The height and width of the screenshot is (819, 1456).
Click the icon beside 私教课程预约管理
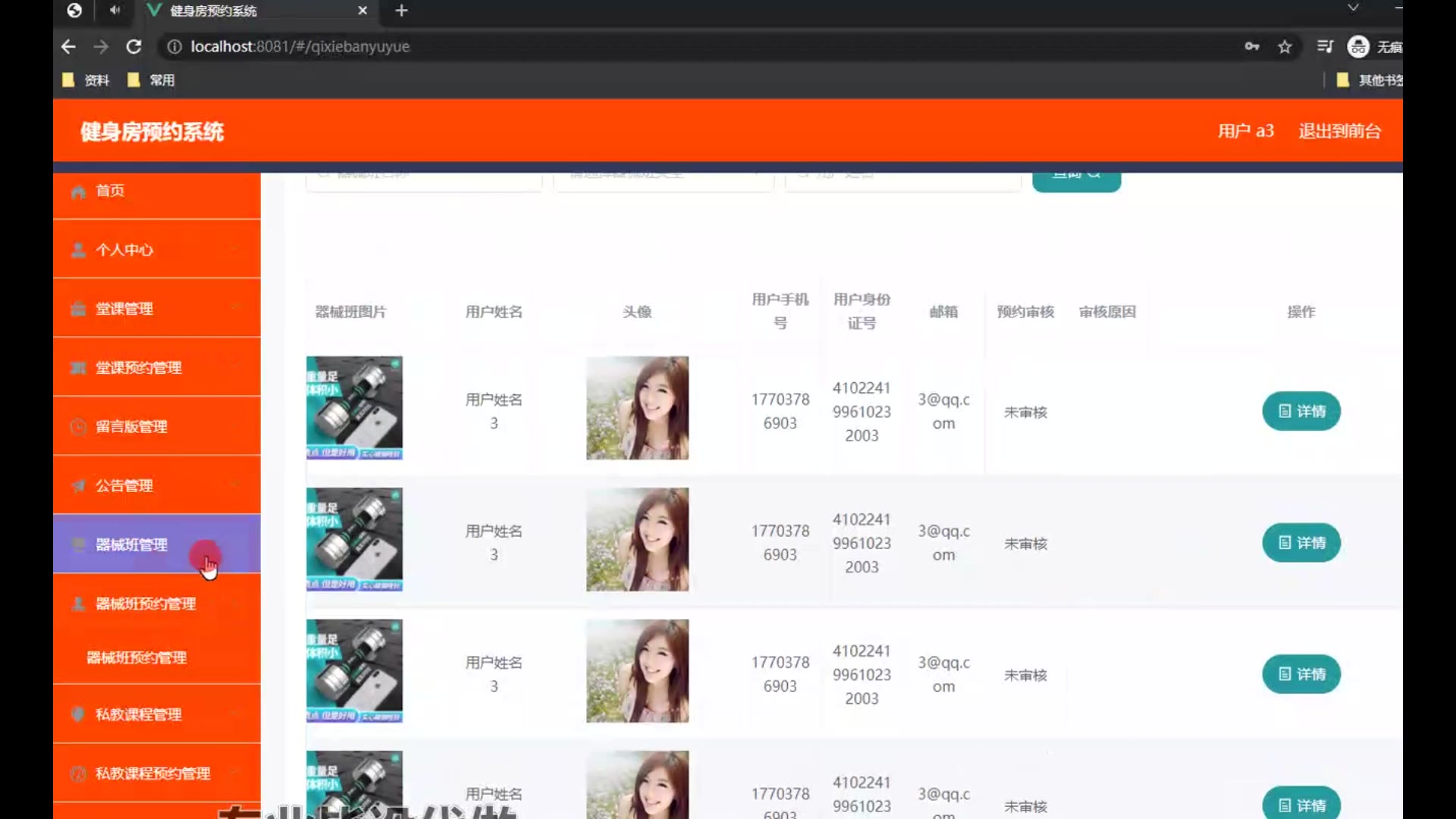[x=78, y=773]
